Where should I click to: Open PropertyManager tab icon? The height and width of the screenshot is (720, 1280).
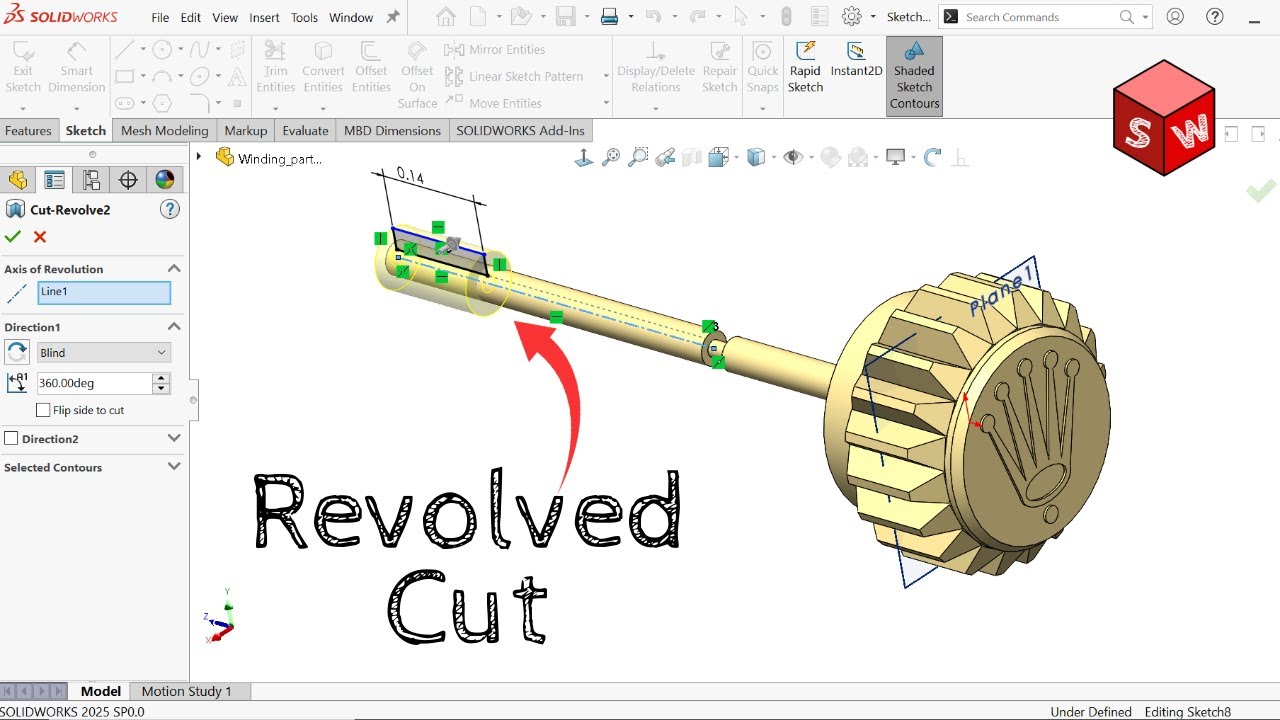point(54,180)
